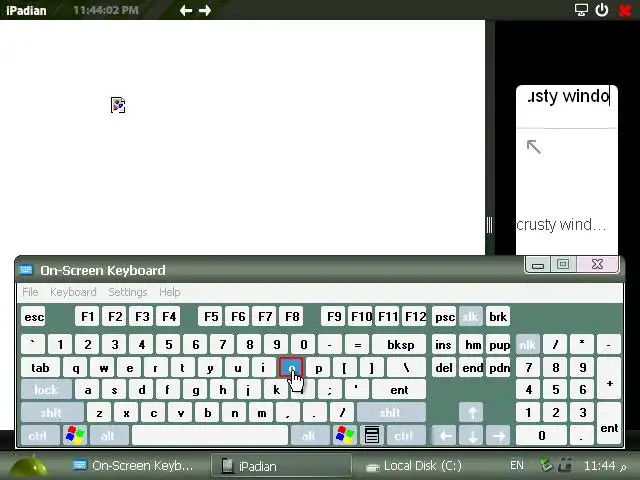Click the w letter key
The height and width of the screenshot is (480, 640).
point(104,368)
